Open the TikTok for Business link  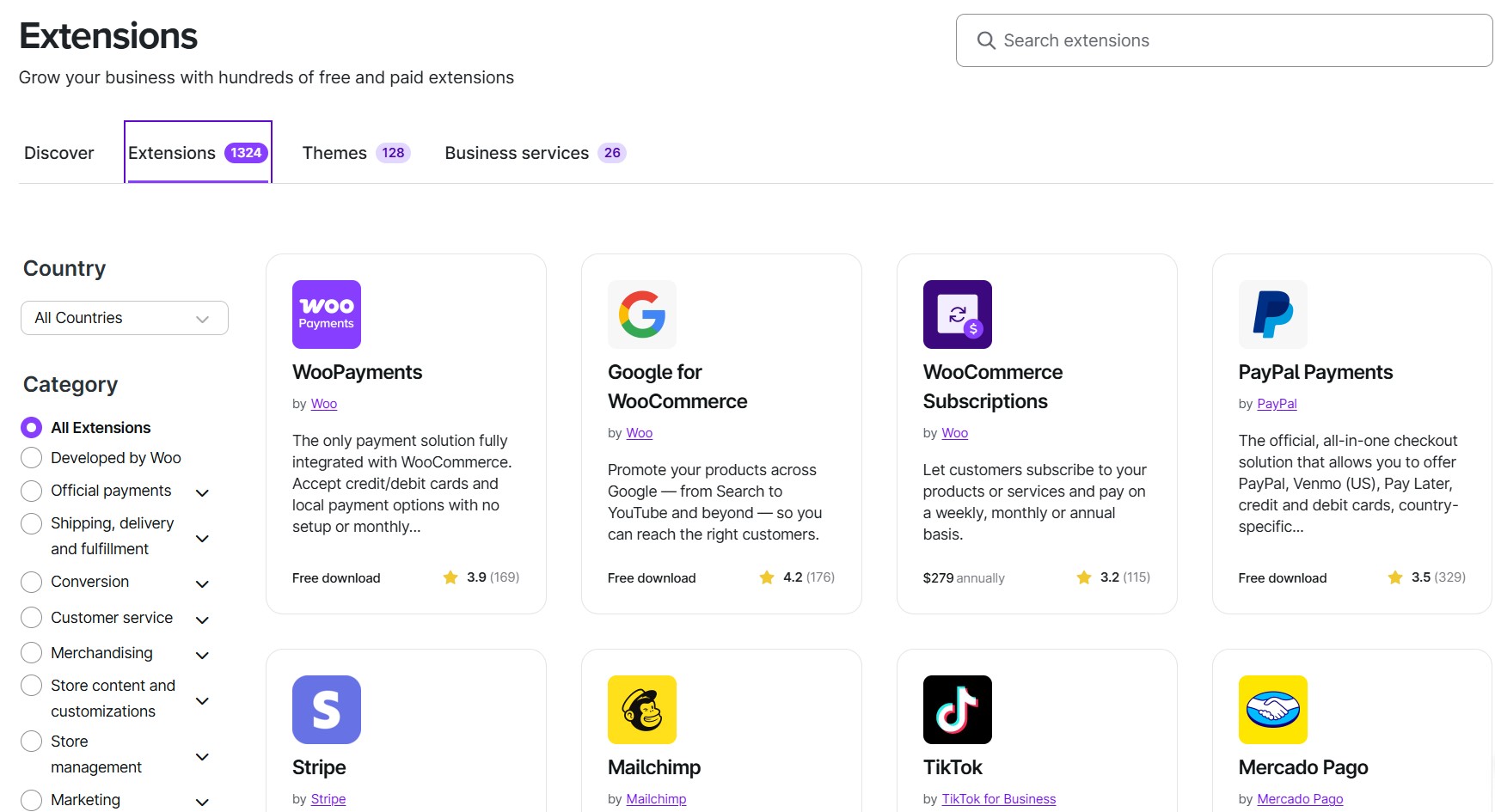tap(999, 799)
